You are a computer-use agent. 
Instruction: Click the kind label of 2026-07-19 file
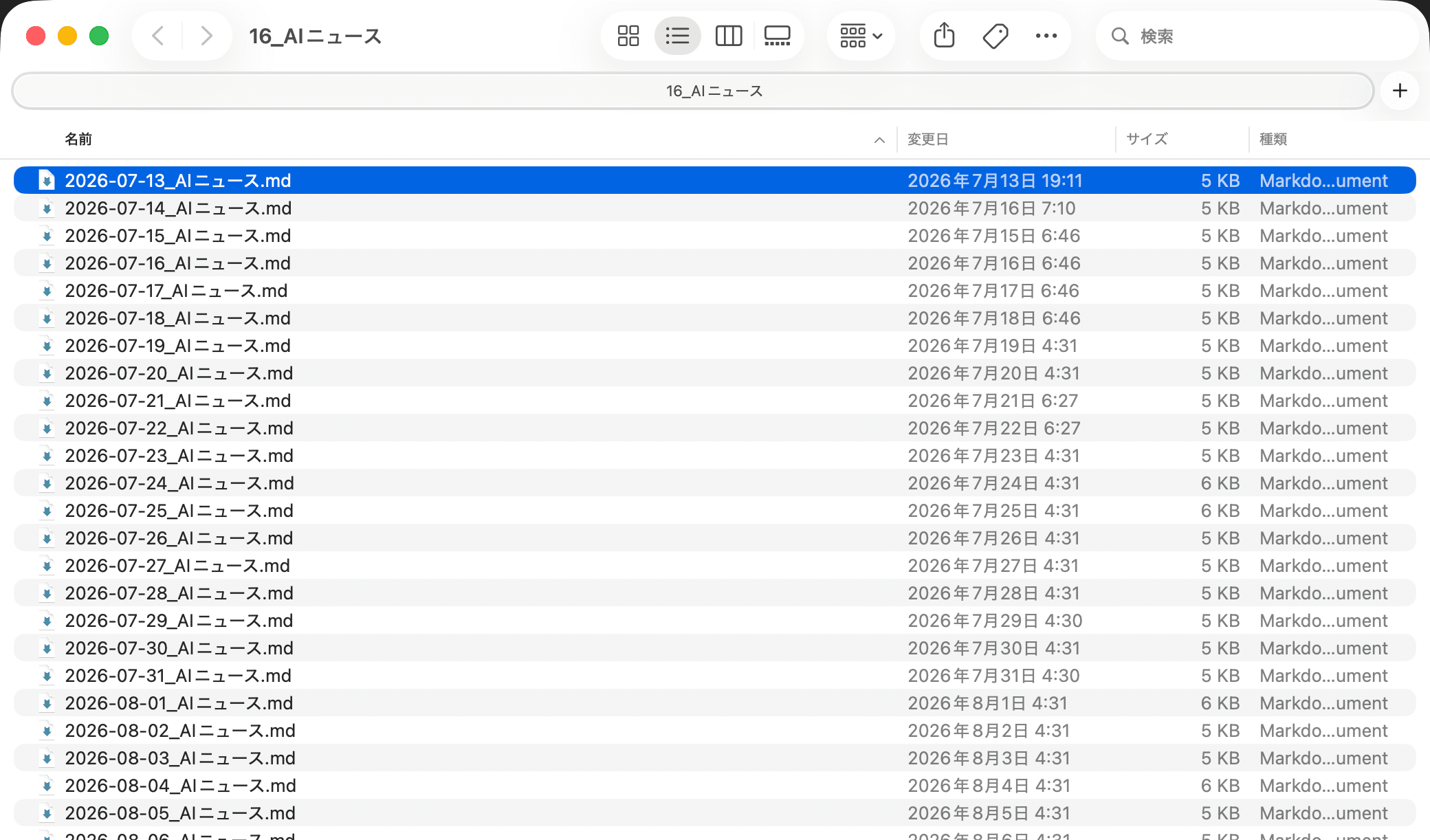coord(1323,346)
